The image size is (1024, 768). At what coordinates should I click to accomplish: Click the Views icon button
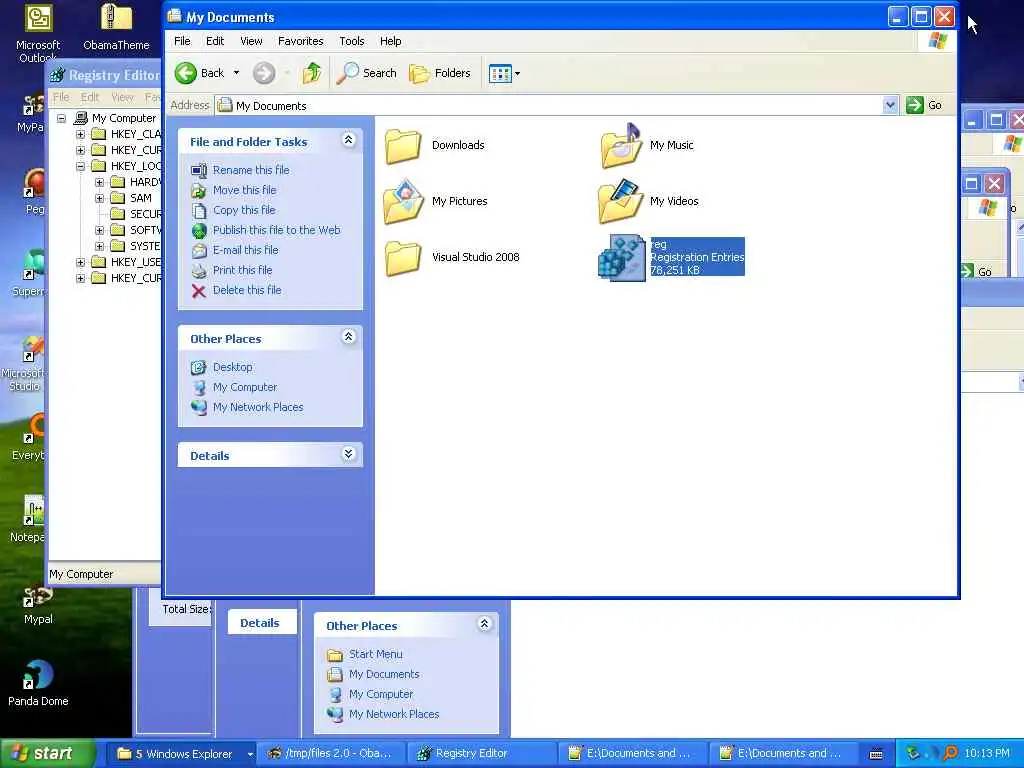(x=500, y=74)
